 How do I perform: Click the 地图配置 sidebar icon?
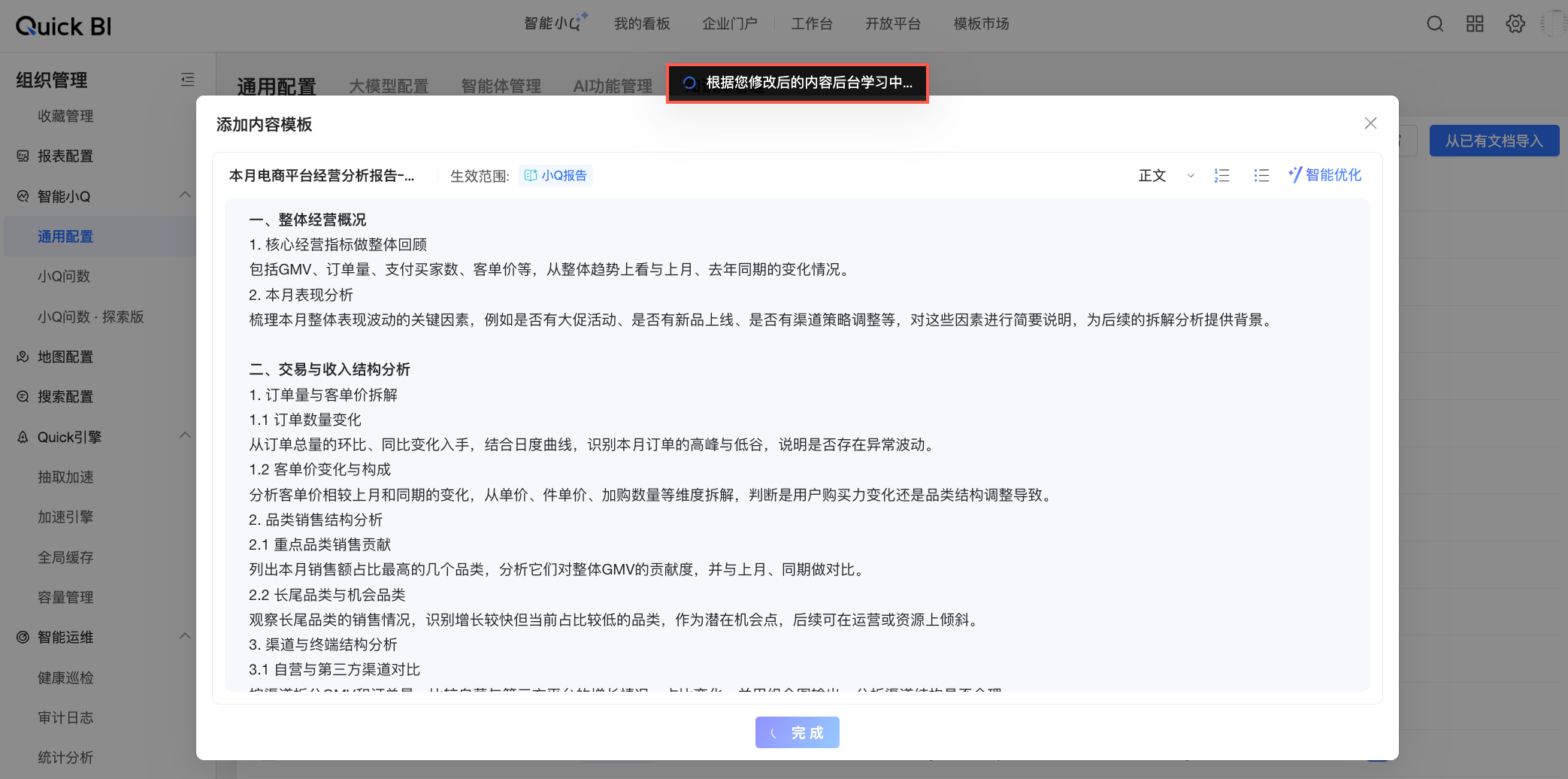pyautogui.click(x=23, y=356)
